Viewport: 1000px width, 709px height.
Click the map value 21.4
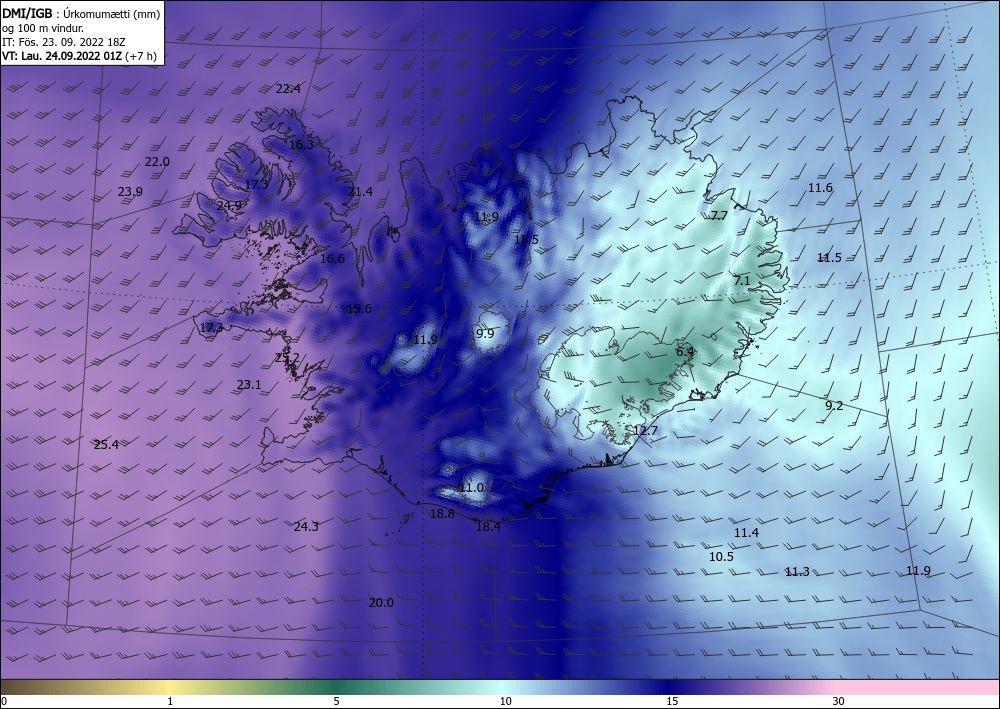[360, 191]
